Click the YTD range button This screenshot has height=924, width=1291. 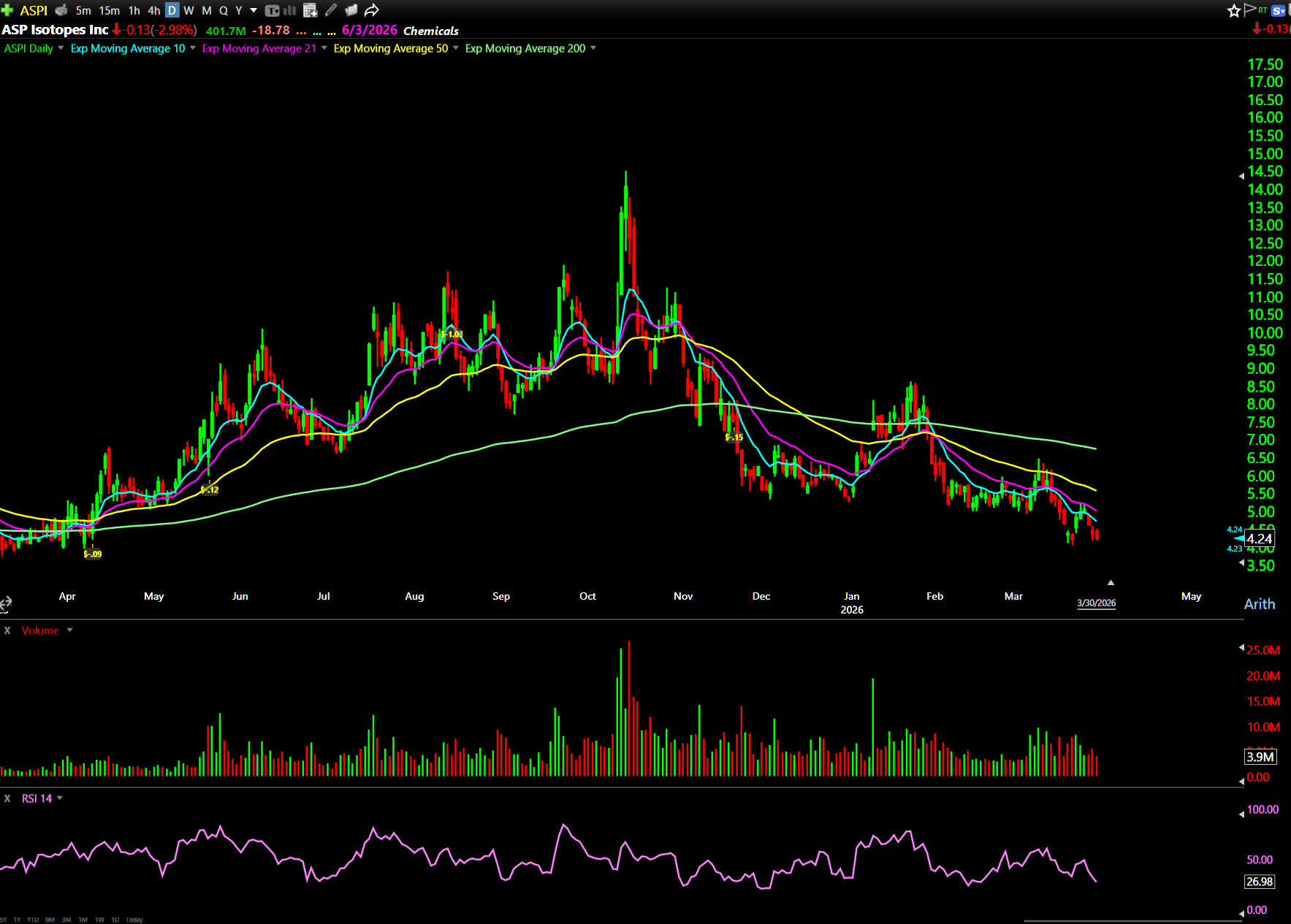(33, 920)
